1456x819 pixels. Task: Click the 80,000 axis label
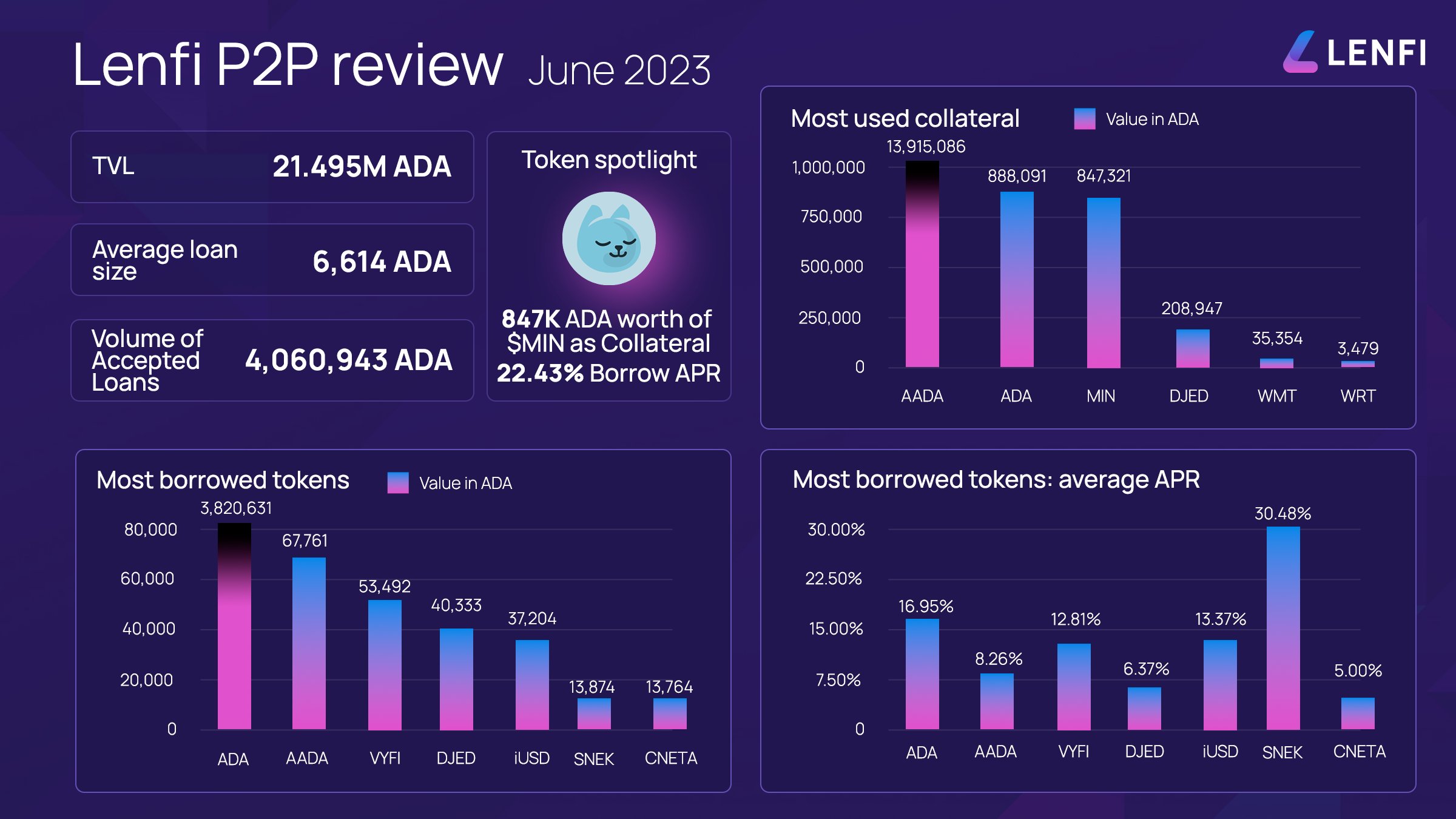click(x=150, y=530)
